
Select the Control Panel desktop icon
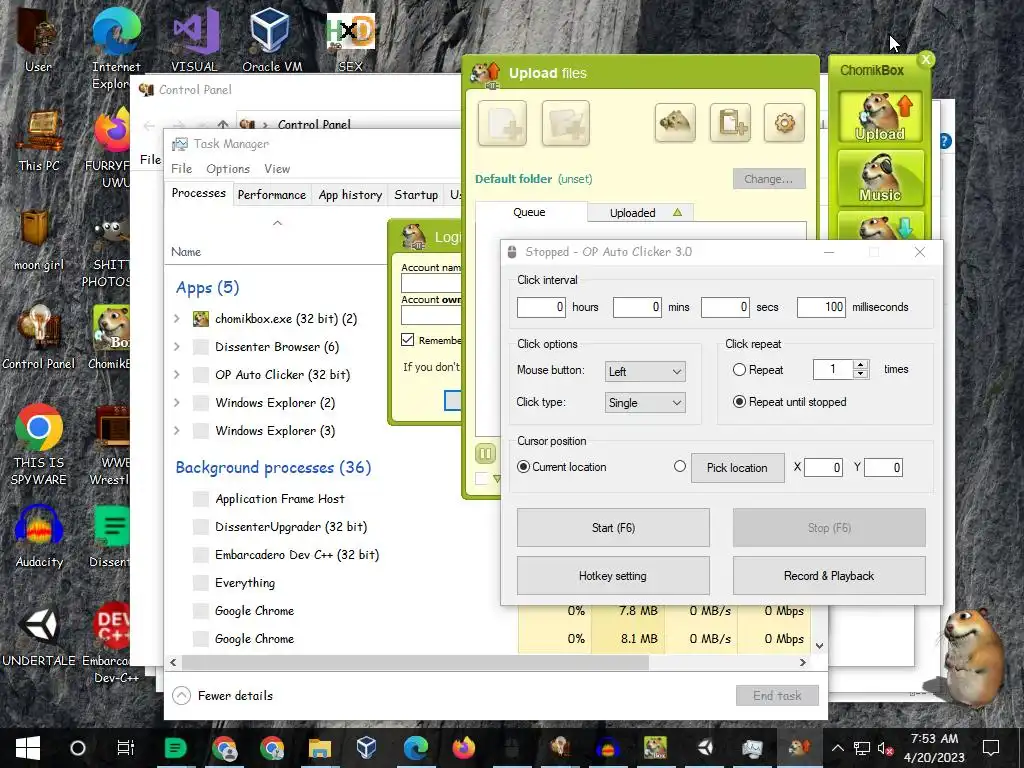39,338
